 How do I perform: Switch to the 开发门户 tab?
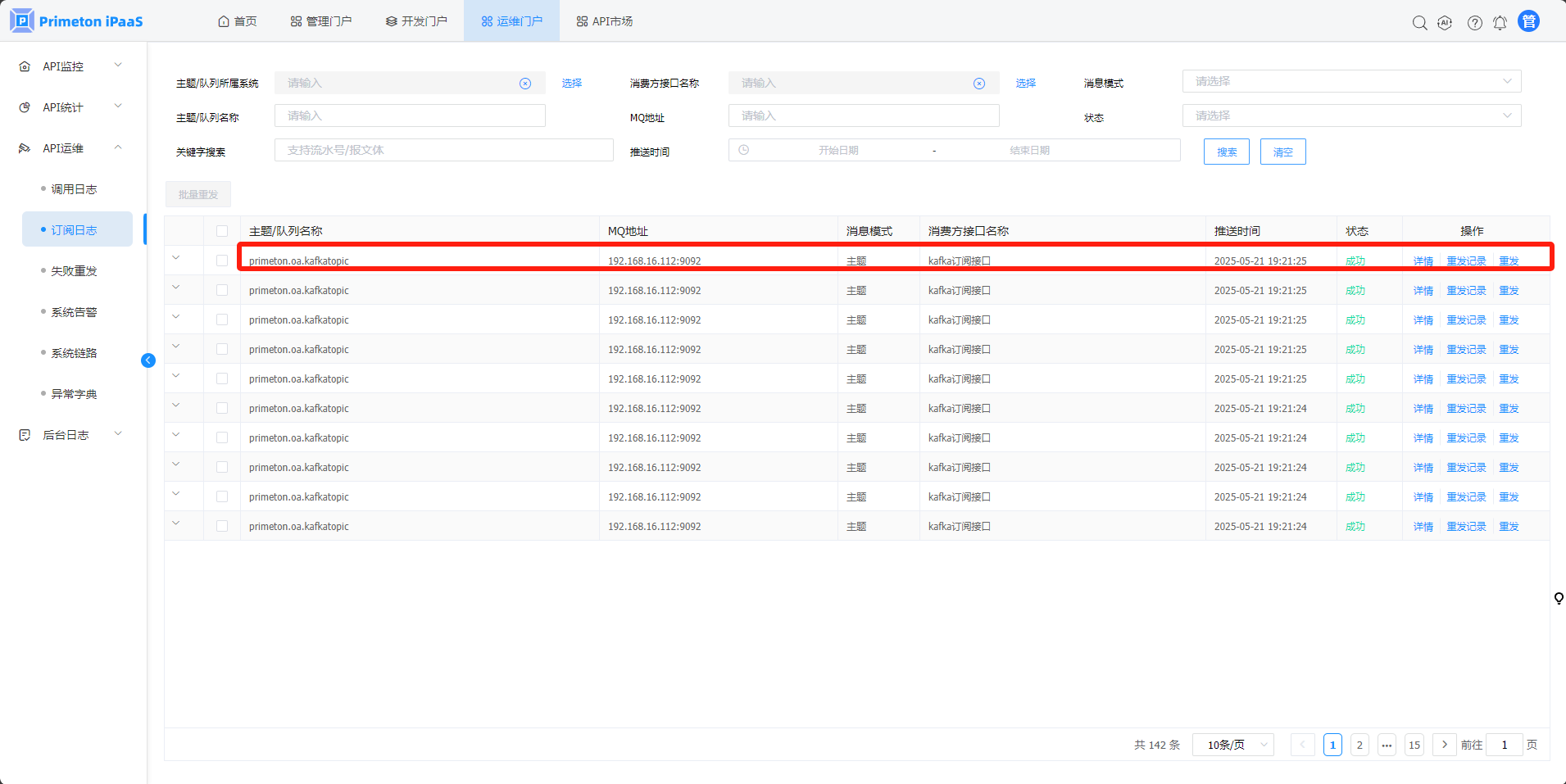coord(416,21)
